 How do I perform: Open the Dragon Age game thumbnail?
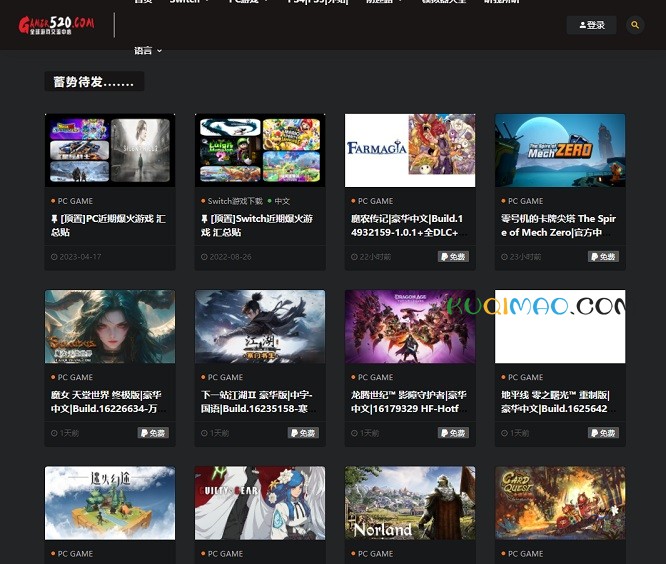point(410,327)
